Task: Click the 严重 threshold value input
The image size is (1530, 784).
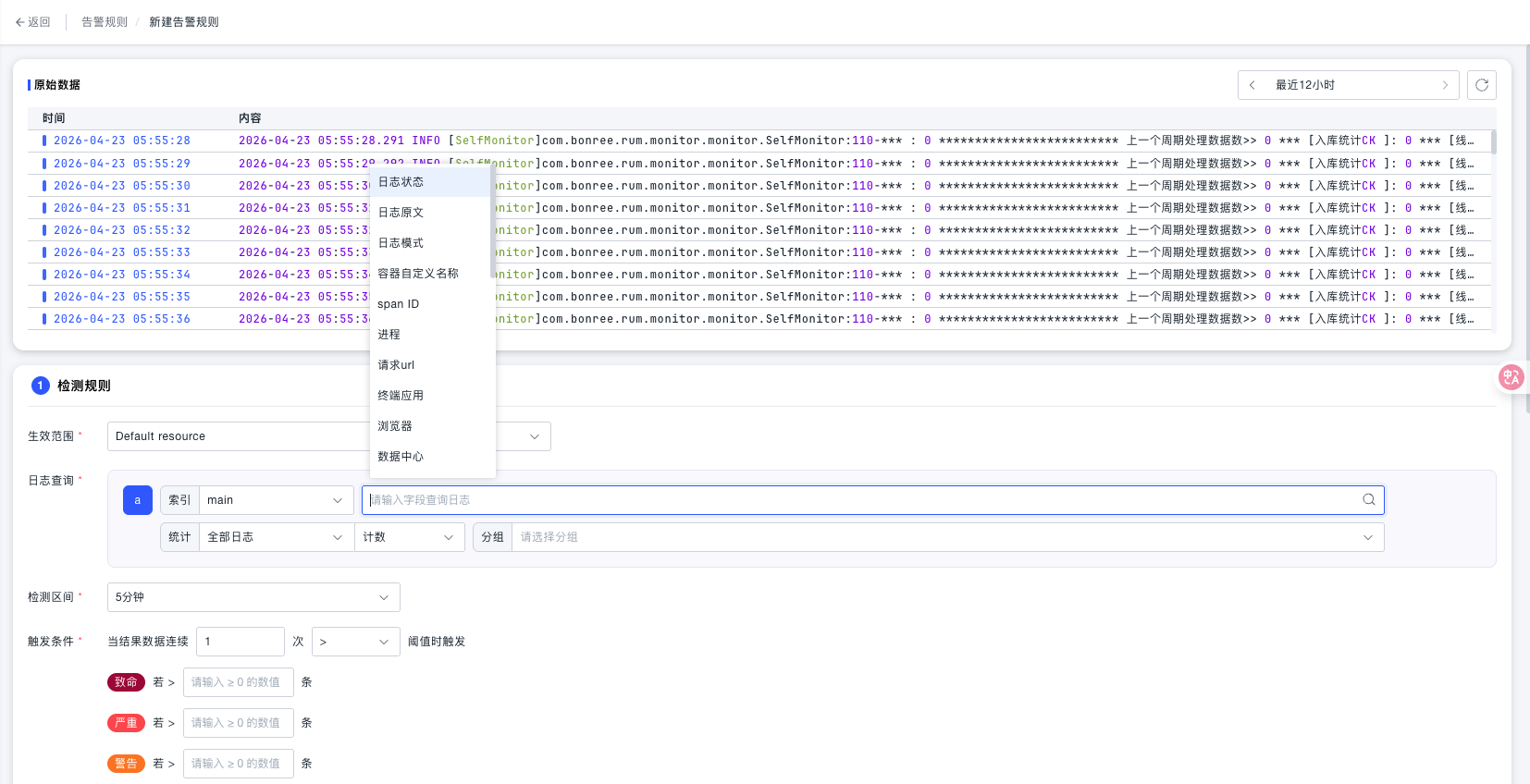Action: [x=239, y=723]
